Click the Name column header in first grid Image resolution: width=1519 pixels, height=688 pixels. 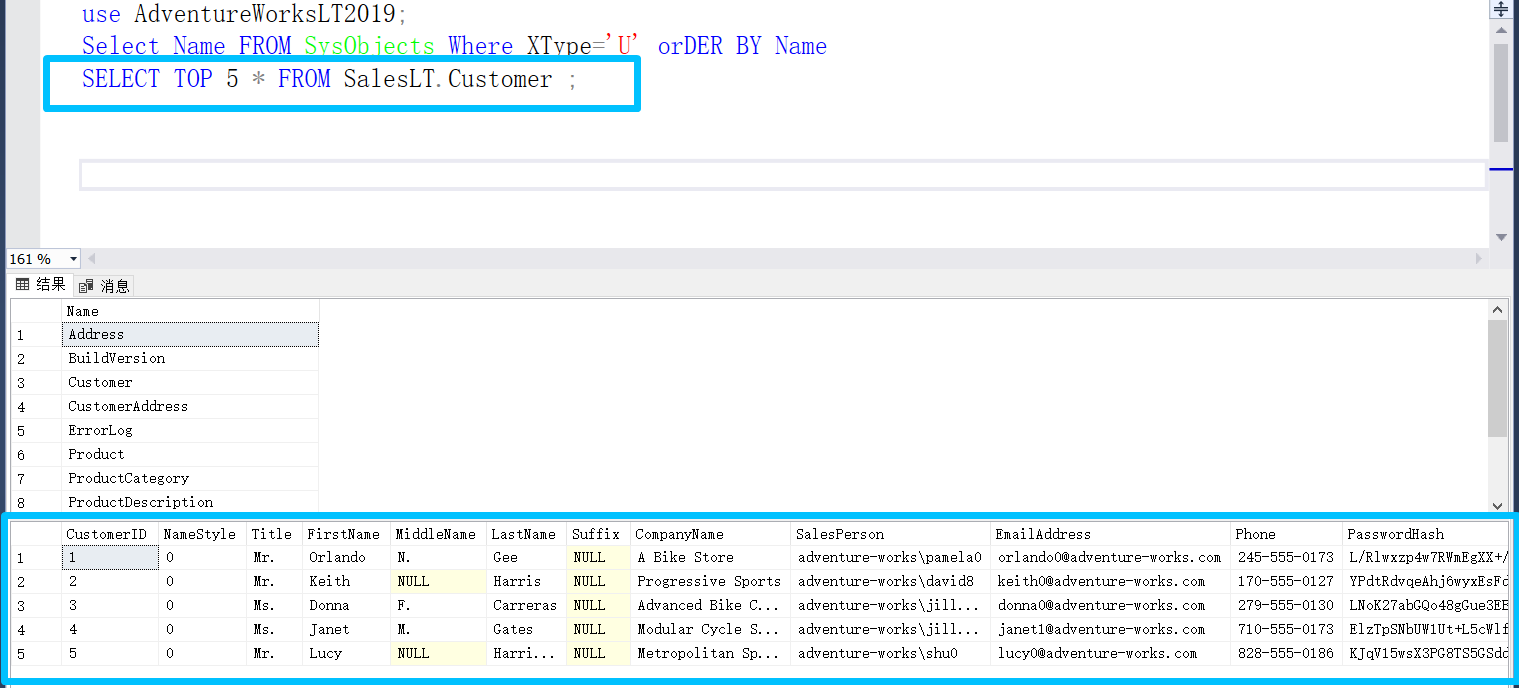(190, 311)
